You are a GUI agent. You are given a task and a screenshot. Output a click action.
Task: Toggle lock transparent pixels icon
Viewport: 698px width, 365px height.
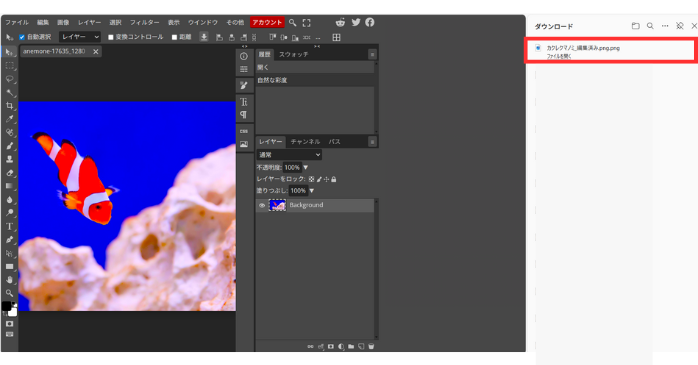(311, 179)
